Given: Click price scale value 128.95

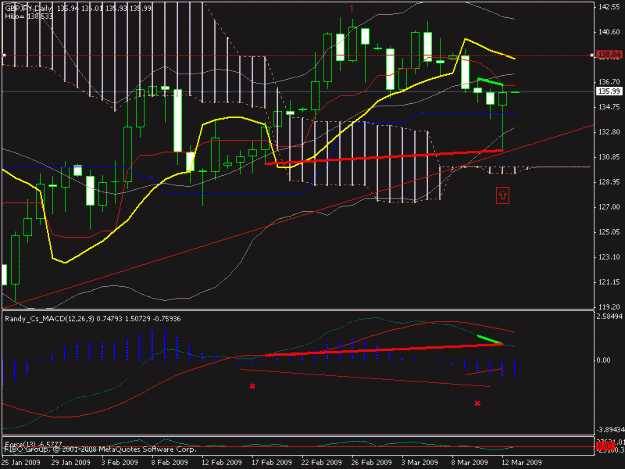Looking at the screenshot, I should 609,182.
